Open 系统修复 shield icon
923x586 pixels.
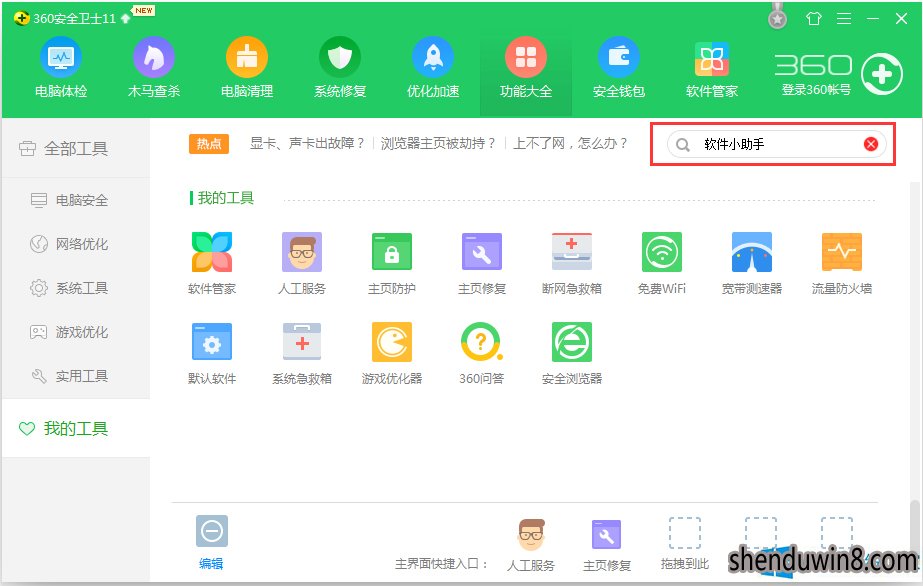(x=340, y=68)
